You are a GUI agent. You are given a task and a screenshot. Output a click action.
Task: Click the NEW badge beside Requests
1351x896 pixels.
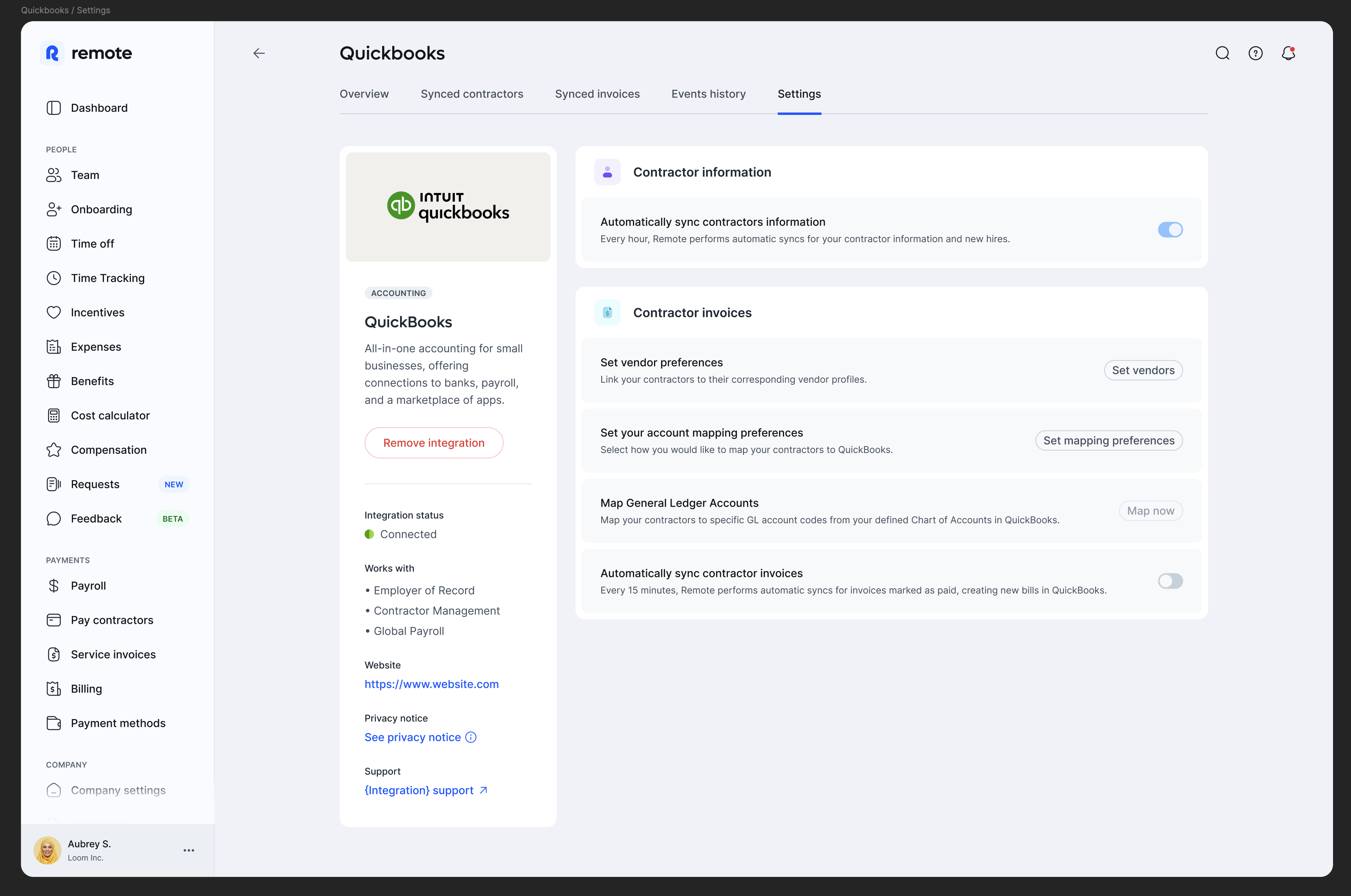coord(174,484)
